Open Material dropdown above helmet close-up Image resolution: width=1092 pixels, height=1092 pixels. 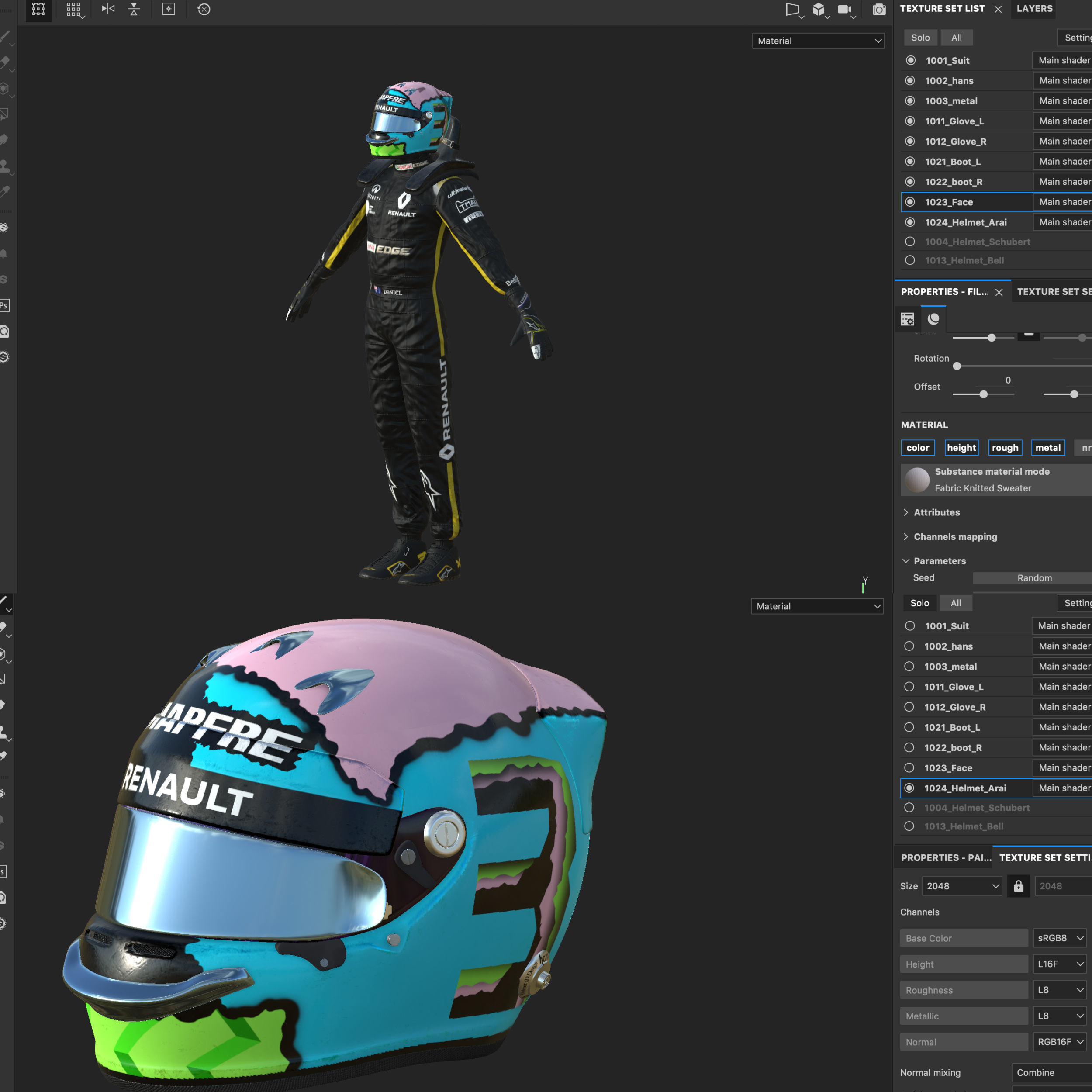[x=817, y=606]
